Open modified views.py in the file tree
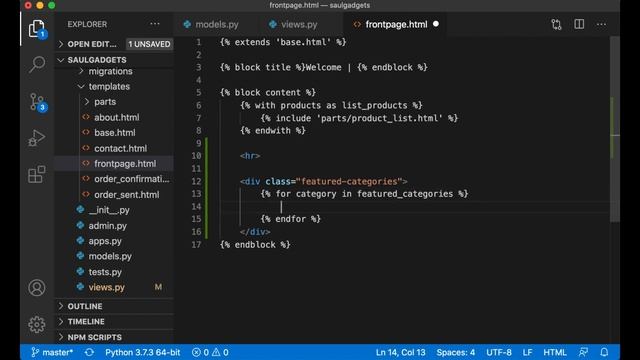Screen dimensions: 640x360 (107, 287)
